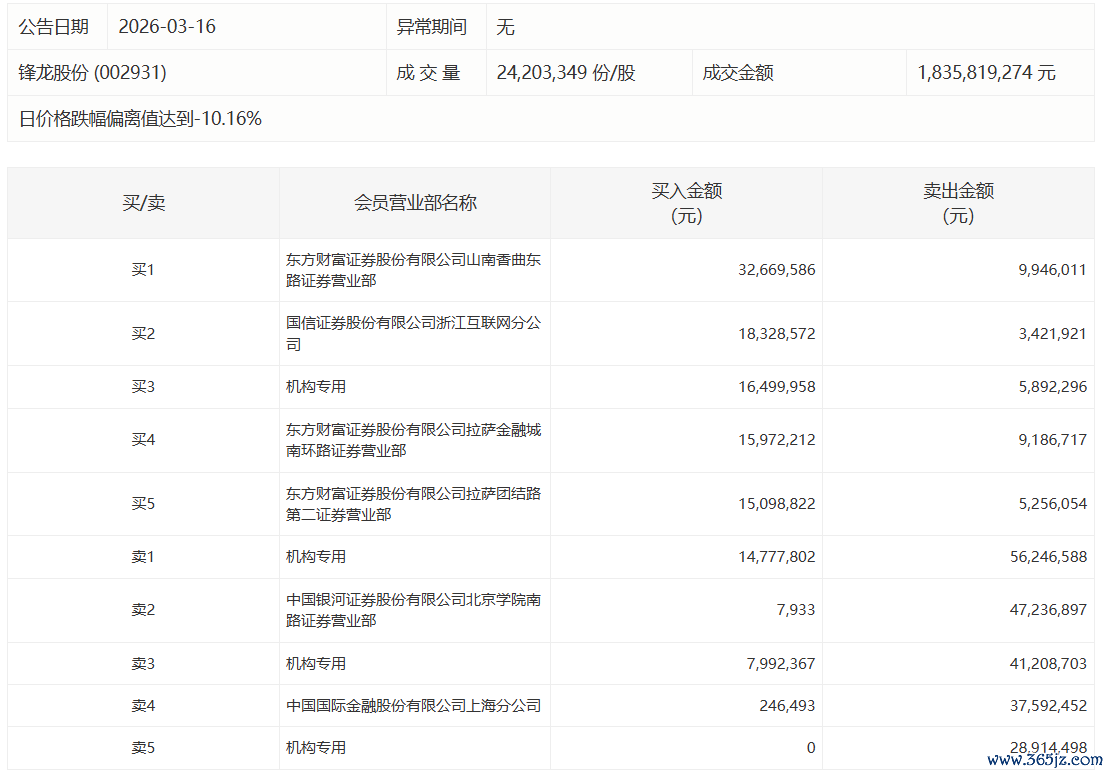Image resolution: width=1110 pixels, height=775 pixels.
Task: Select sell amount 47,236,897
Action: [1048, 609]
